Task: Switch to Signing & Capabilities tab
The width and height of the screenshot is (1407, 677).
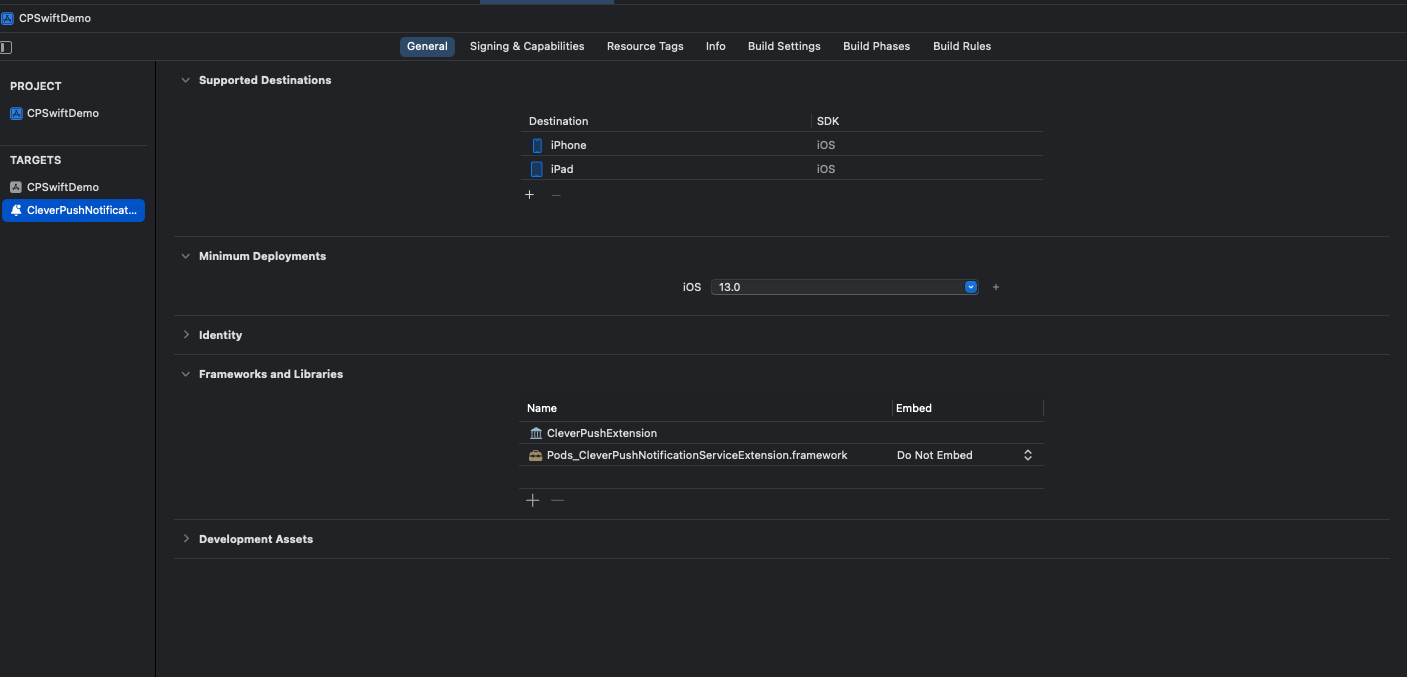Action: click(x=527, y=46)
